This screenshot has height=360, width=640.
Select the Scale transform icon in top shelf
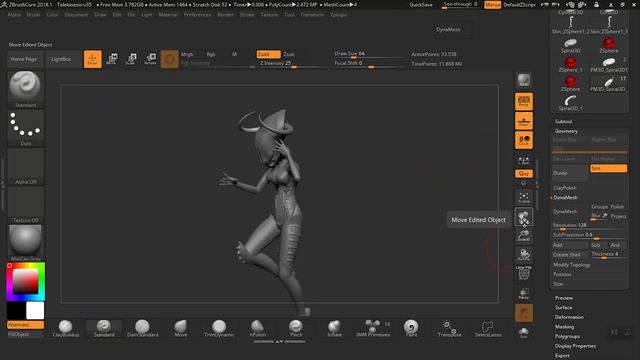point(131,59)
